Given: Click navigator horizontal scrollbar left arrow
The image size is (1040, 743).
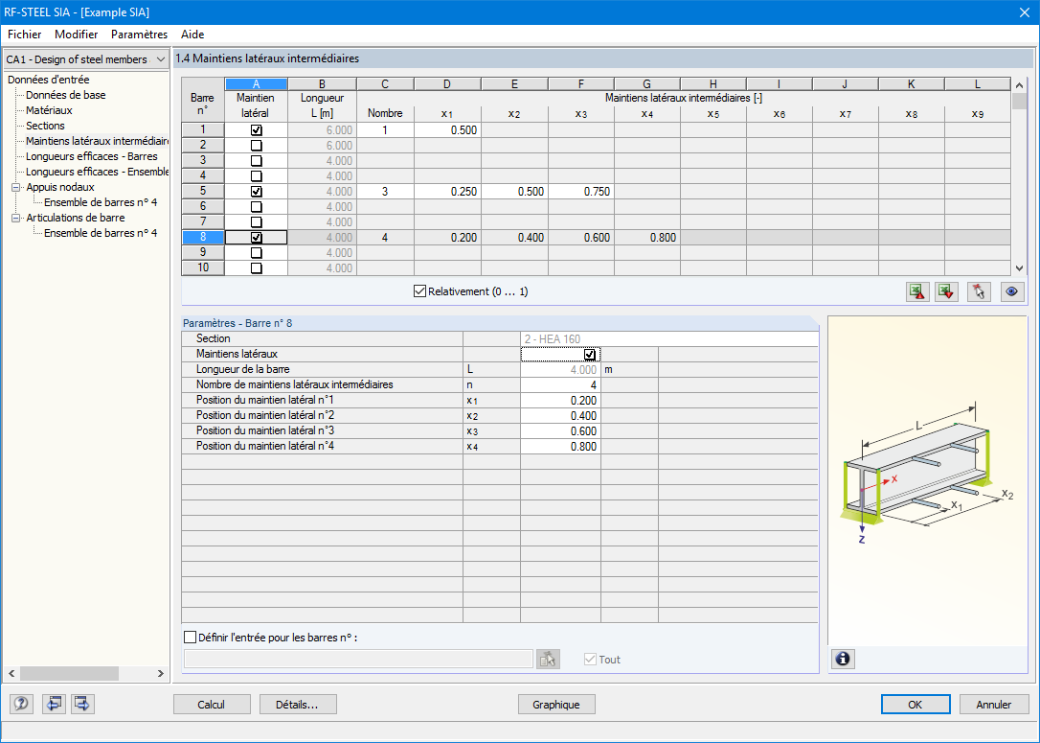Looking at the screenshot, I should [11, 673].
